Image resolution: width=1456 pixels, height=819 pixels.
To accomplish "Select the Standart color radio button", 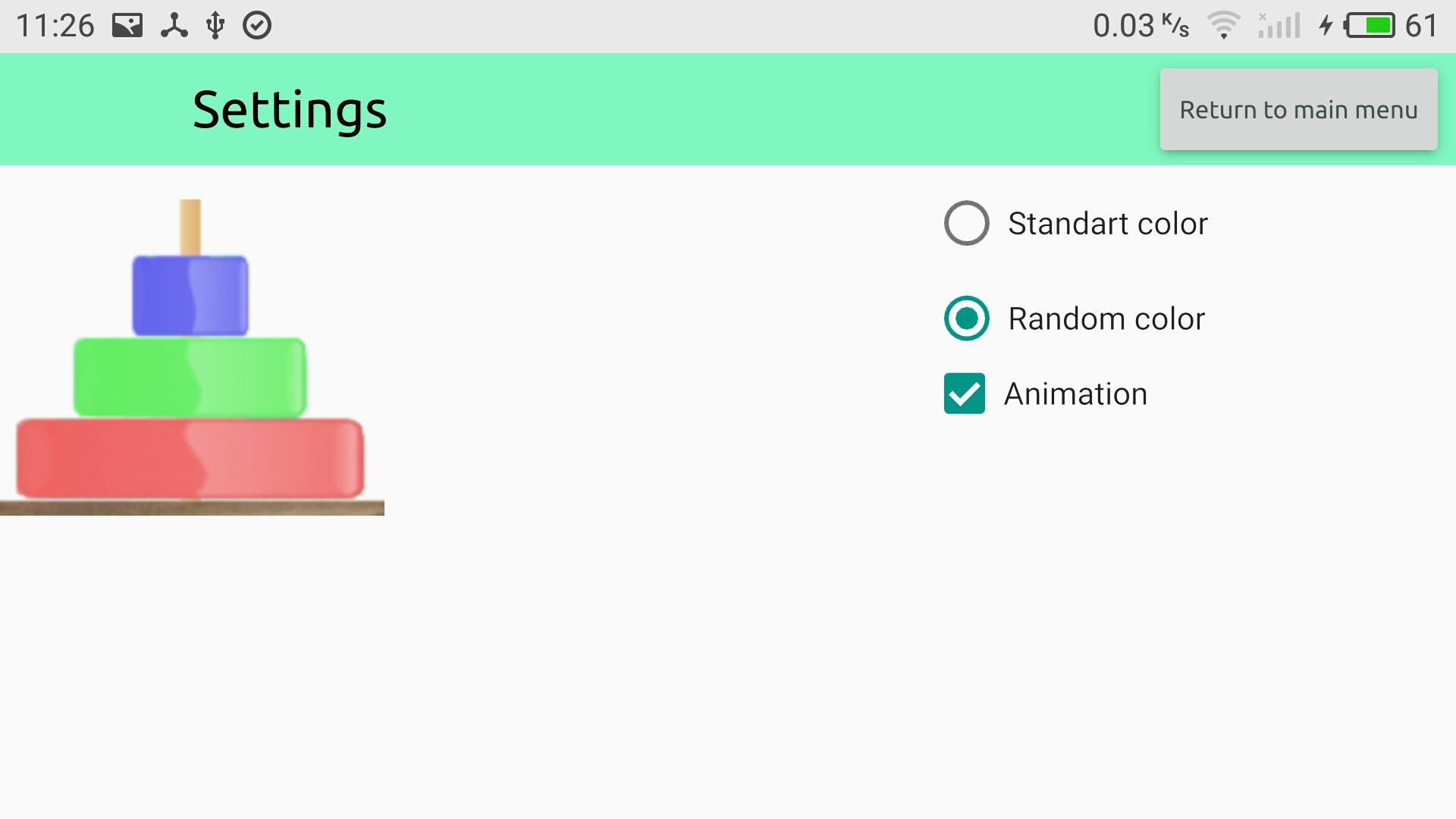I will click(x=966, y=224).
